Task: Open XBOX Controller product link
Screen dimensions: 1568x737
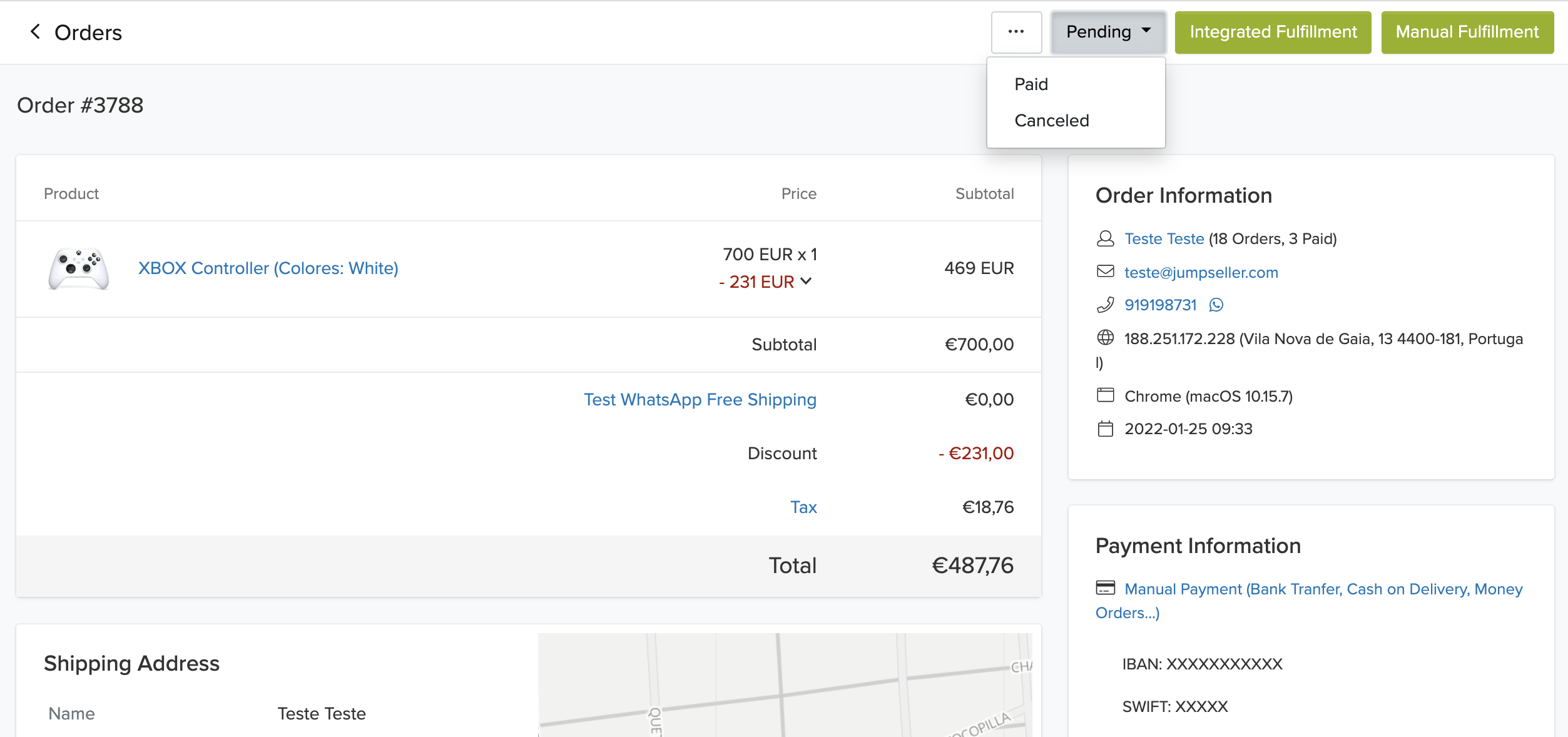Action: tap(268, 268)
